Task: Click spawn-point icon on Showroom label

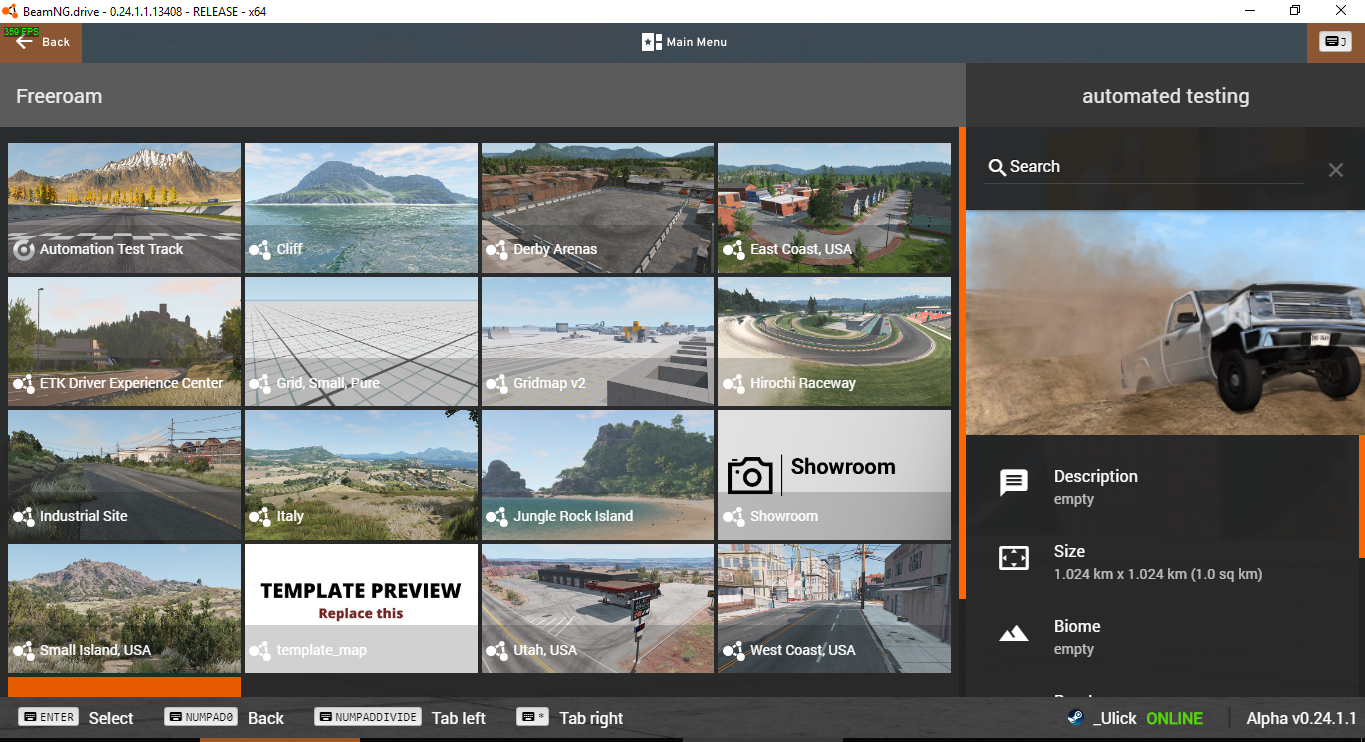Action: (x=733, y=516)
